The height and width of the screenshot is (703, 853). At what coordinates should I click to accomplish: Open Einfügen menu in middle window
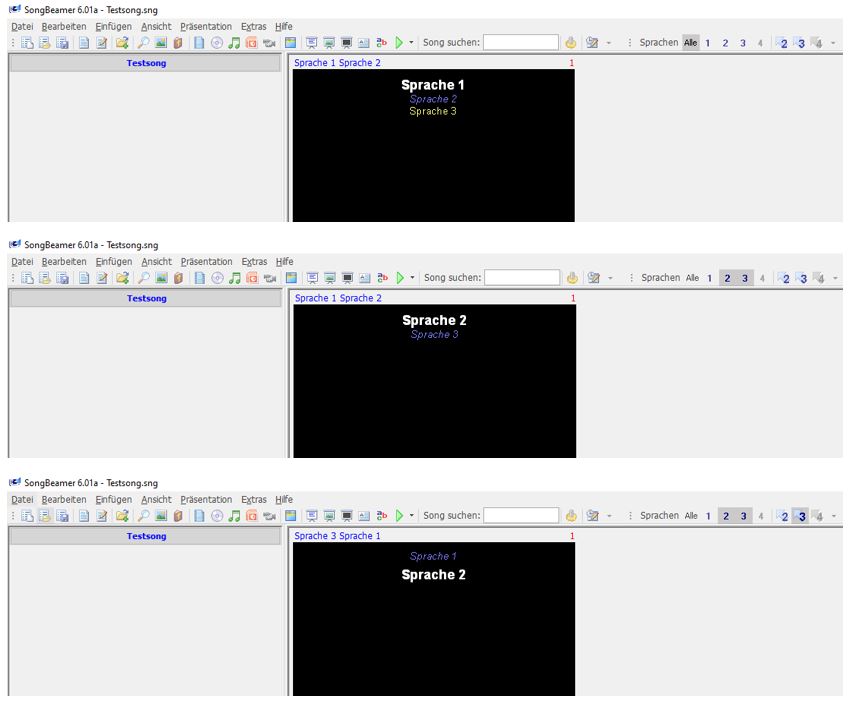pos(114,262)
